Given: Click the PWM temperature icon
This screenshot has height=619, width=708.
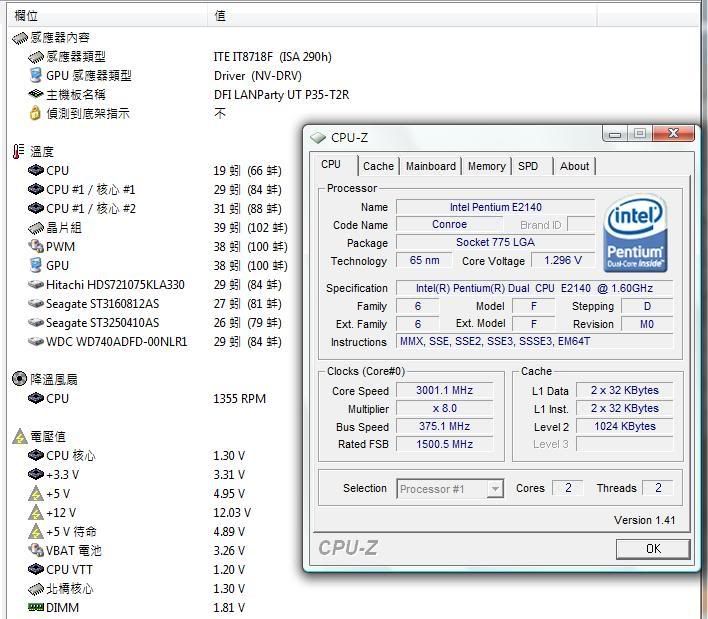Looking at the screenshot, I should 36,247.
